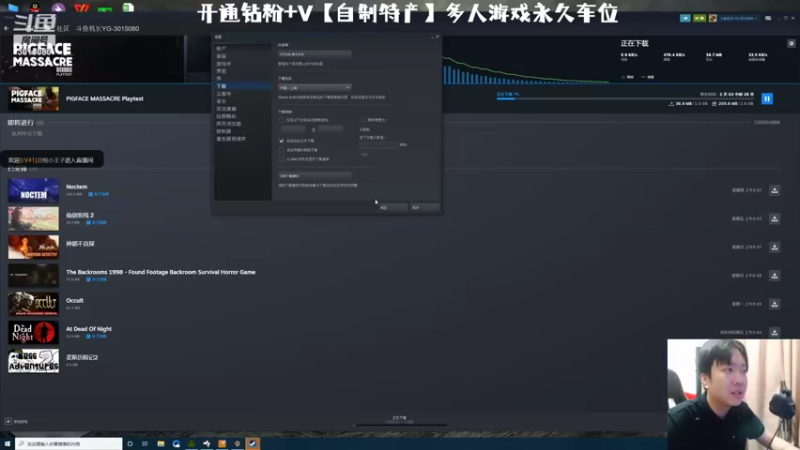Select 云服务 in settings sidebar
Image resolution: width=800 pixels, height=450 pixels.
(x=223, y=94)
